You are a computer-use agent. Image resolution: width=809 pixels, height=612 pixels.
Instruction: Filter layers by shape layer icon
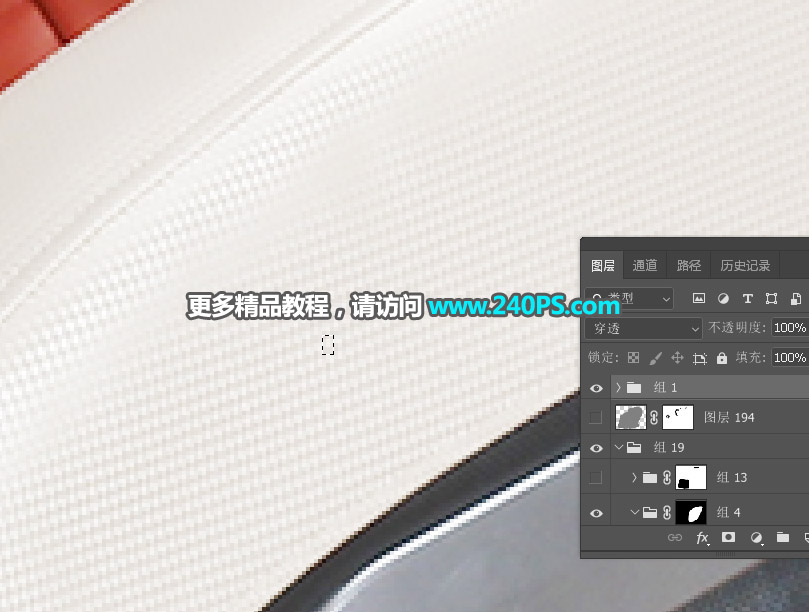(771, 298)
